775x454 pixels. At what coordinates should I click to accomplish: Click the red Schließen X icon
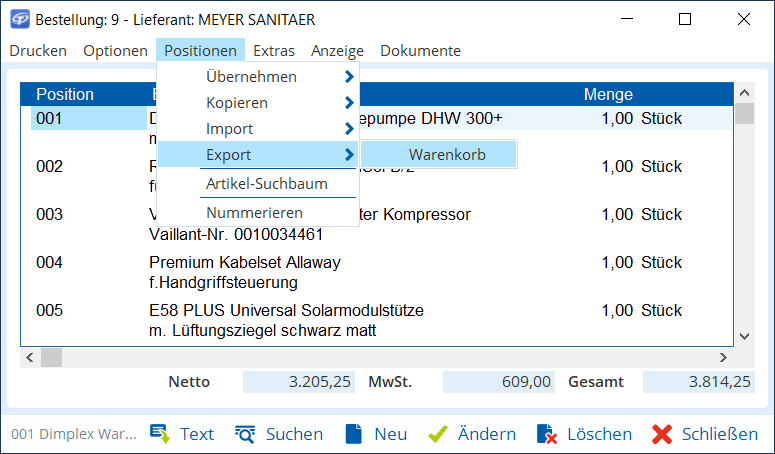point(661,434)
